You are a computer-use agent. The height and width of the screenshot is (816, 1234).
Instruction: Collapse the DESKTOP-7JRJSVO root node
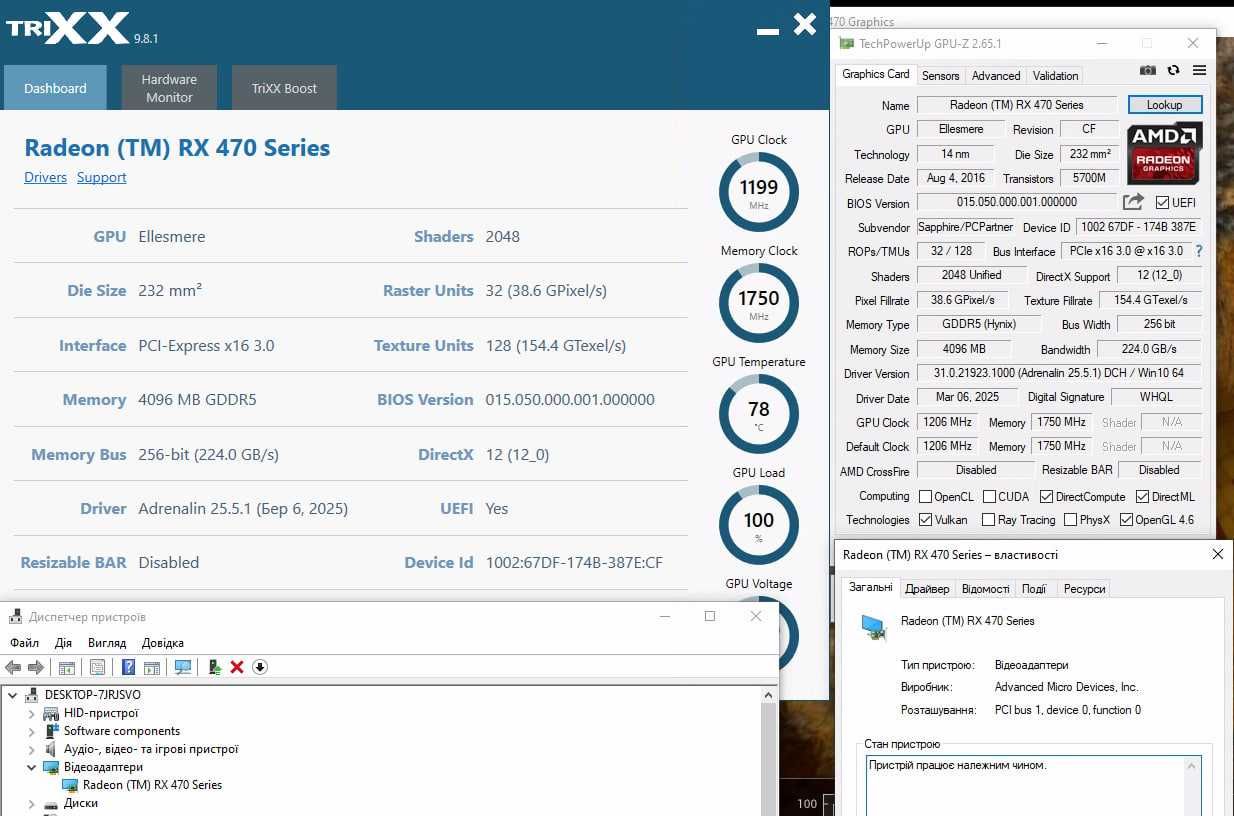click(x=13, y=695)
